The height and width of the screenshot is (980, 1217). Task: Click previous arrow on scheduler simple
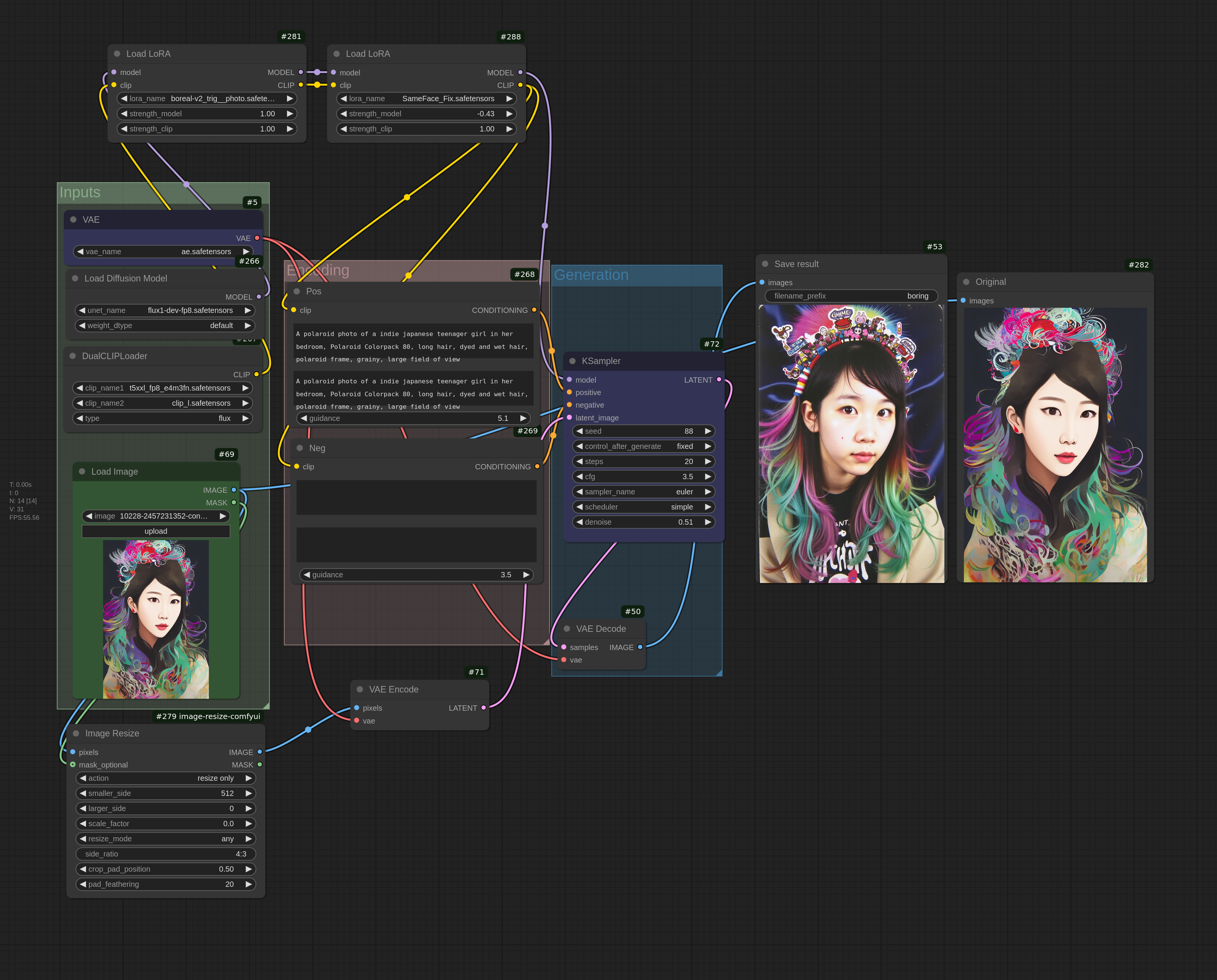coord(580,507)
